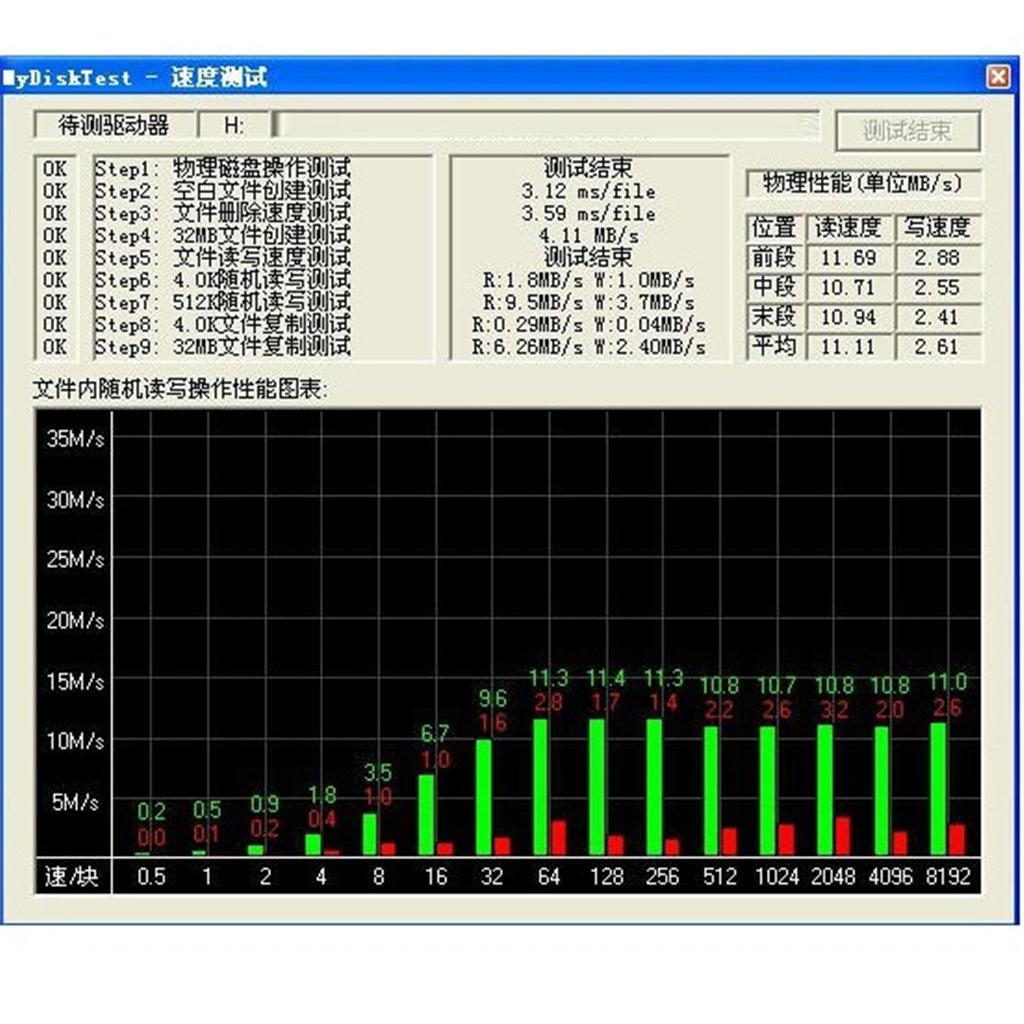Click the red write bar for block 2048
Viewport: 1024px width, 1024px height.
pos(843,836)
